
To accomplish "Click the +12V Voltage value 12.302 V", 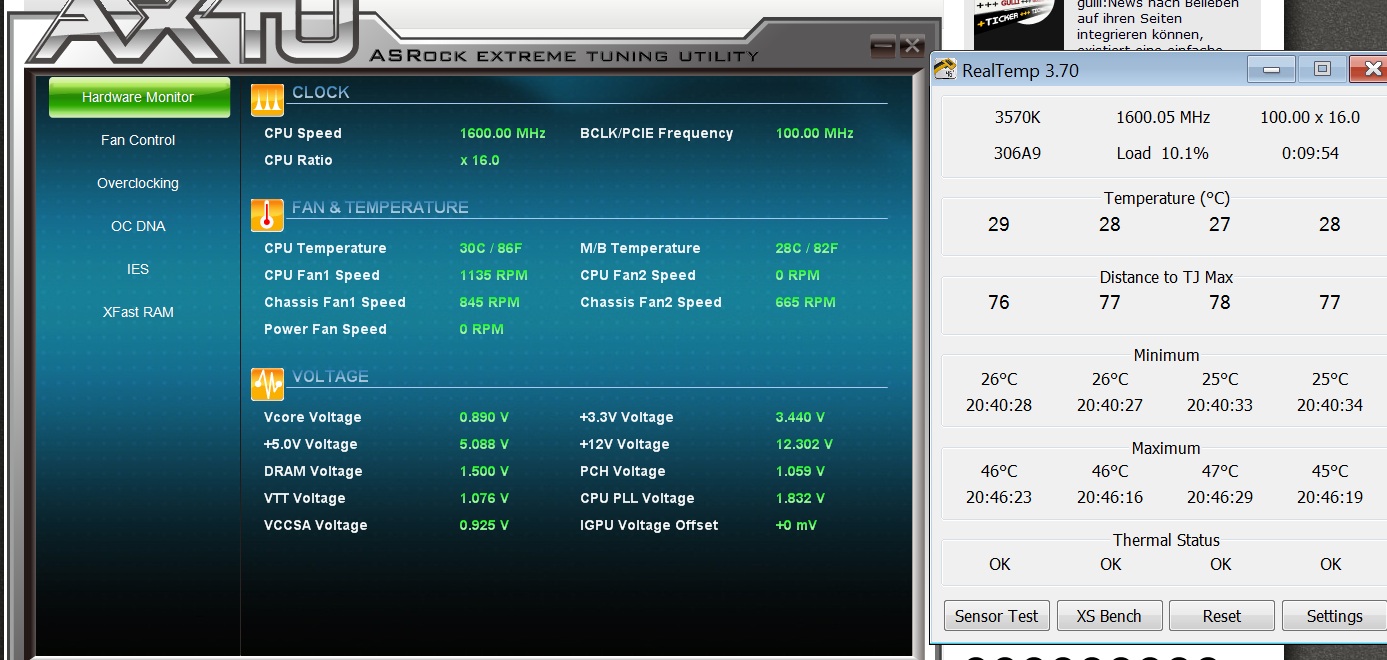I will tap(804, 444).
